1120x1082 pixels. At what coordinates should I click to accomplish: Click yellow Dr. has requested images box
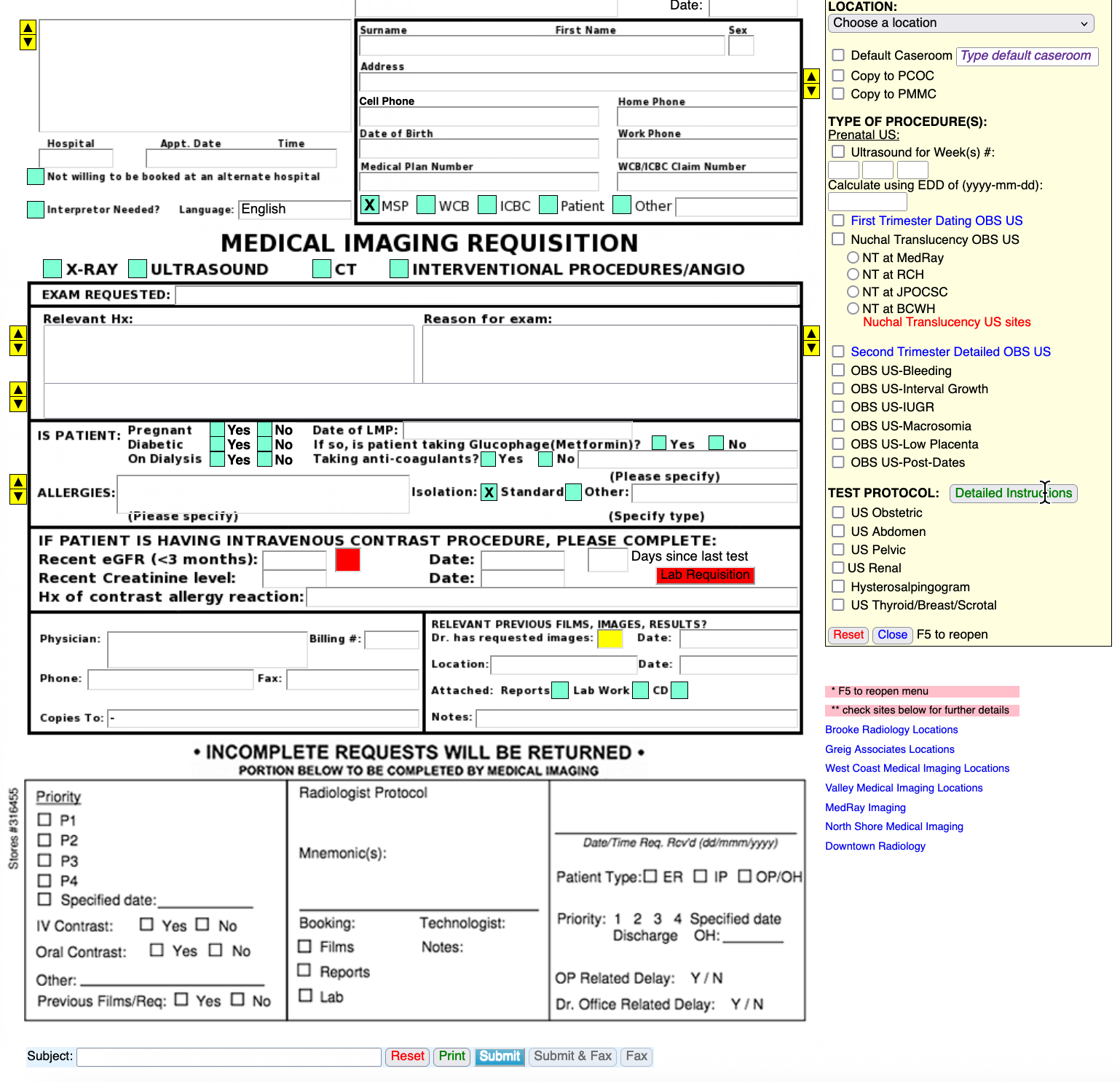pyautogui.click(x=610, y=639)
